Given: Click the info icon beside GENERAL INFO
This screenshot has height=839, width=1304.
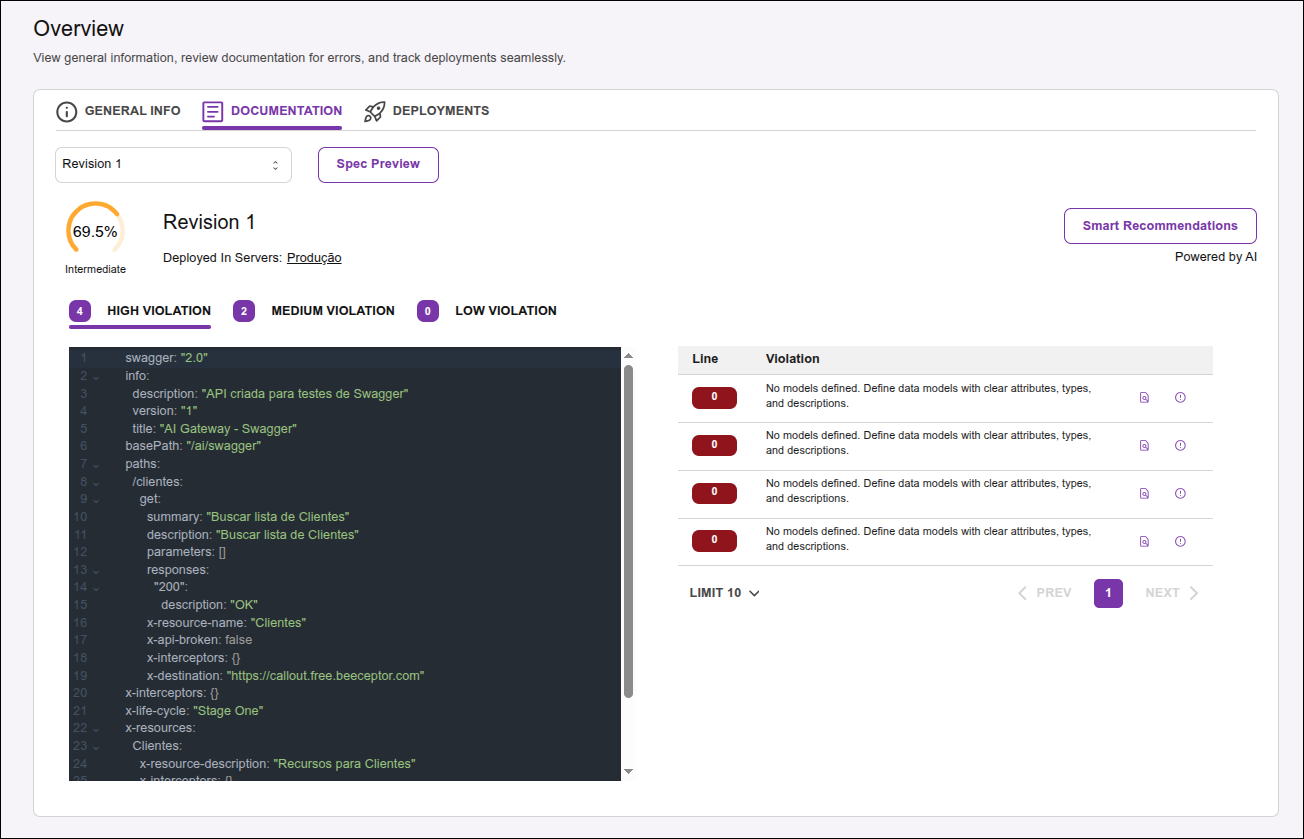Looking at the screenshot, I should pyautogui.click(x=66, y=111).
